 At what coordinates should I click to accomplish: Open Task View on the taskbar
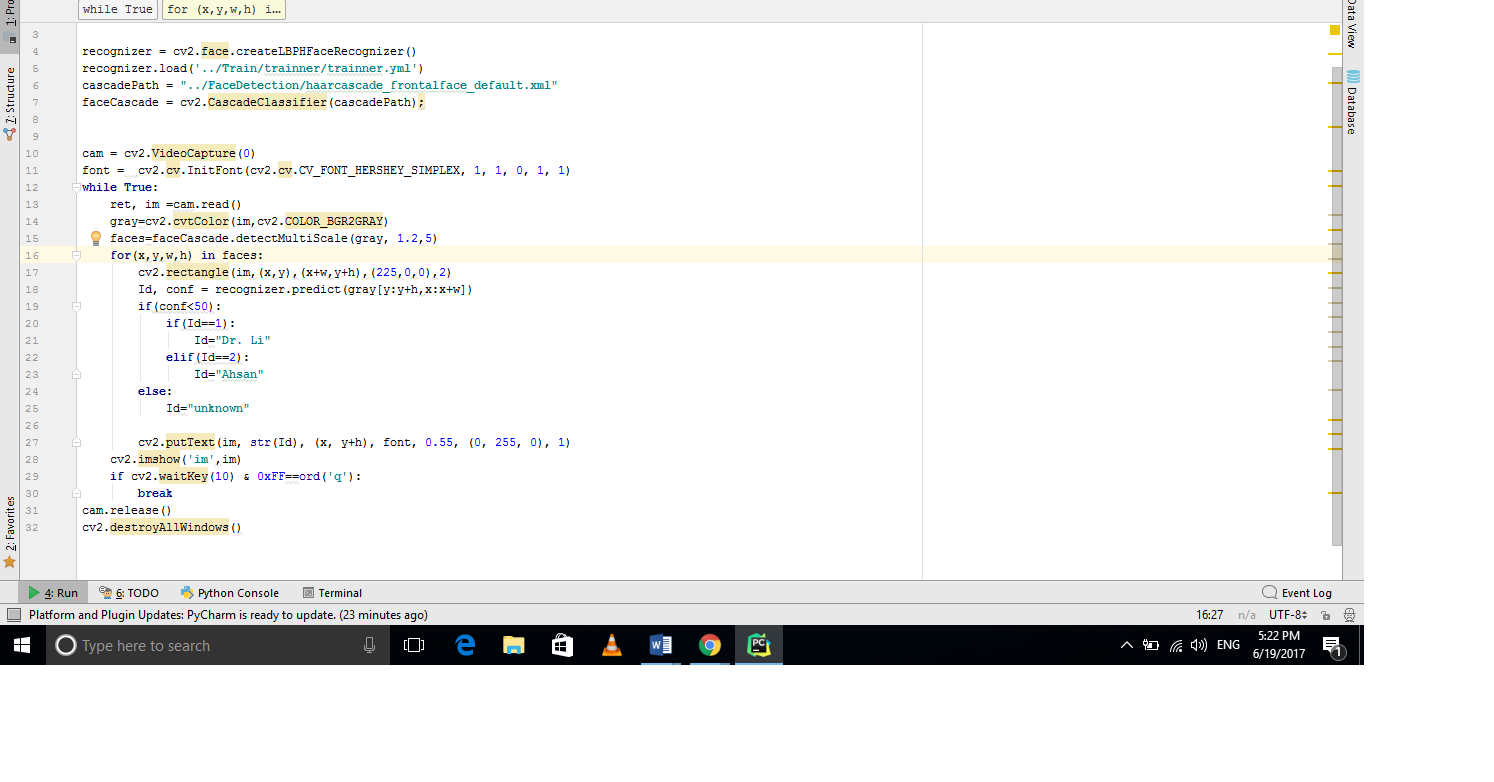pyautogui.click(x=414, y=645)
